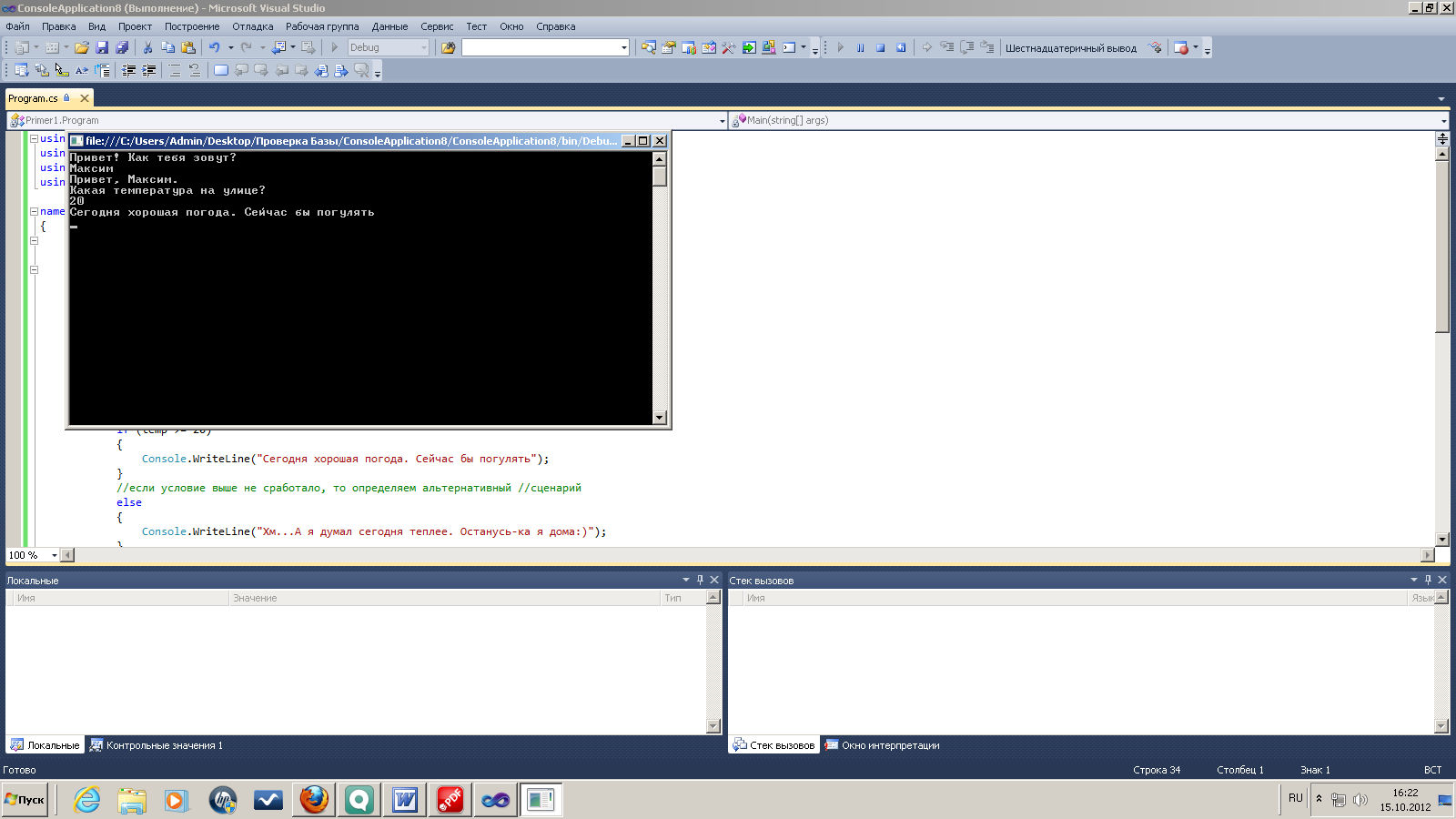Viewport: 1456px width, 819px height.
Task: Pin the Стек вызовов panel with the pushpin
Action: [x=1428, y=580]
